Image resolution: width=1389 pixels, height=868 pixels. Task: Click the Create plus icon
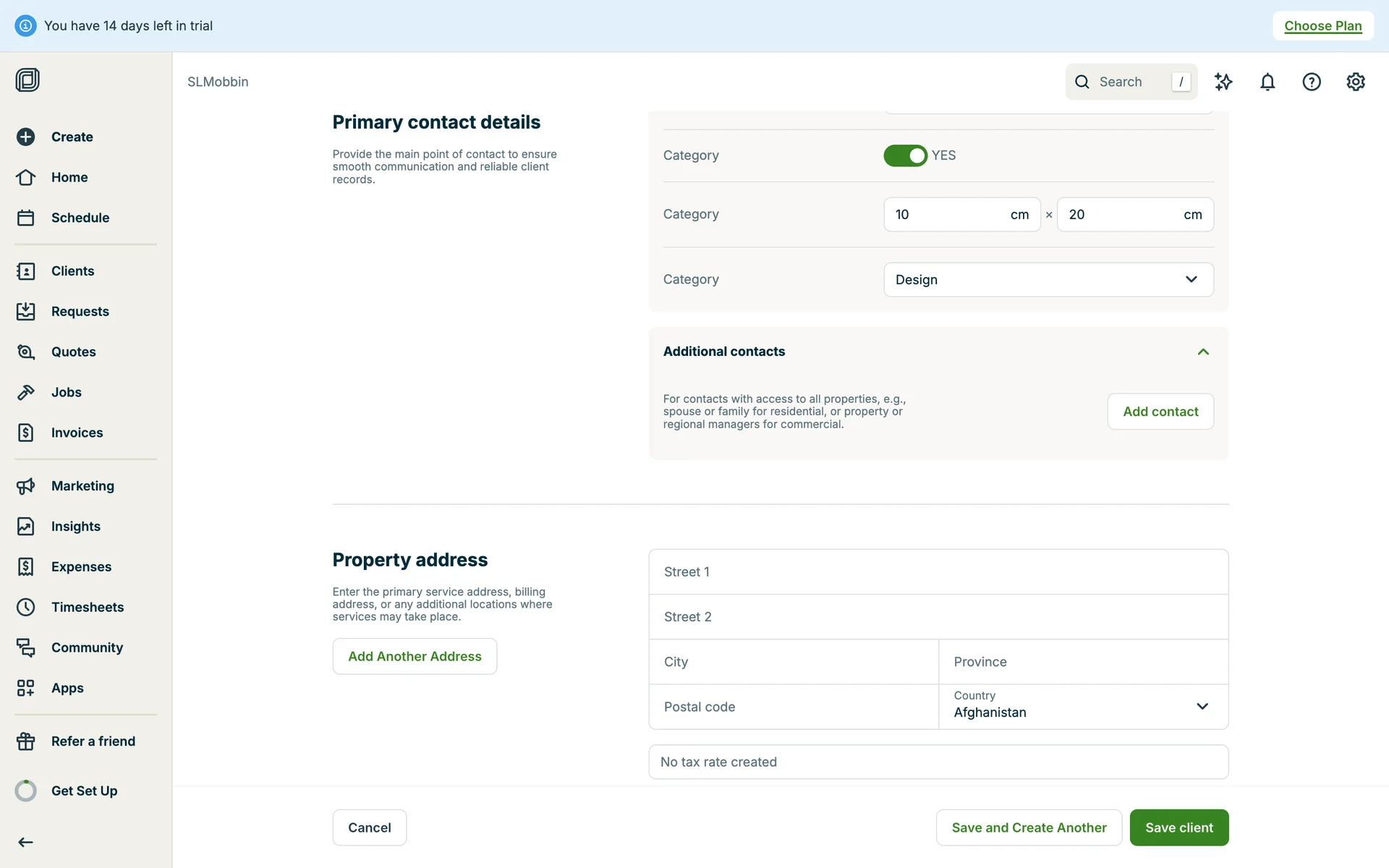tap(26, 137)
